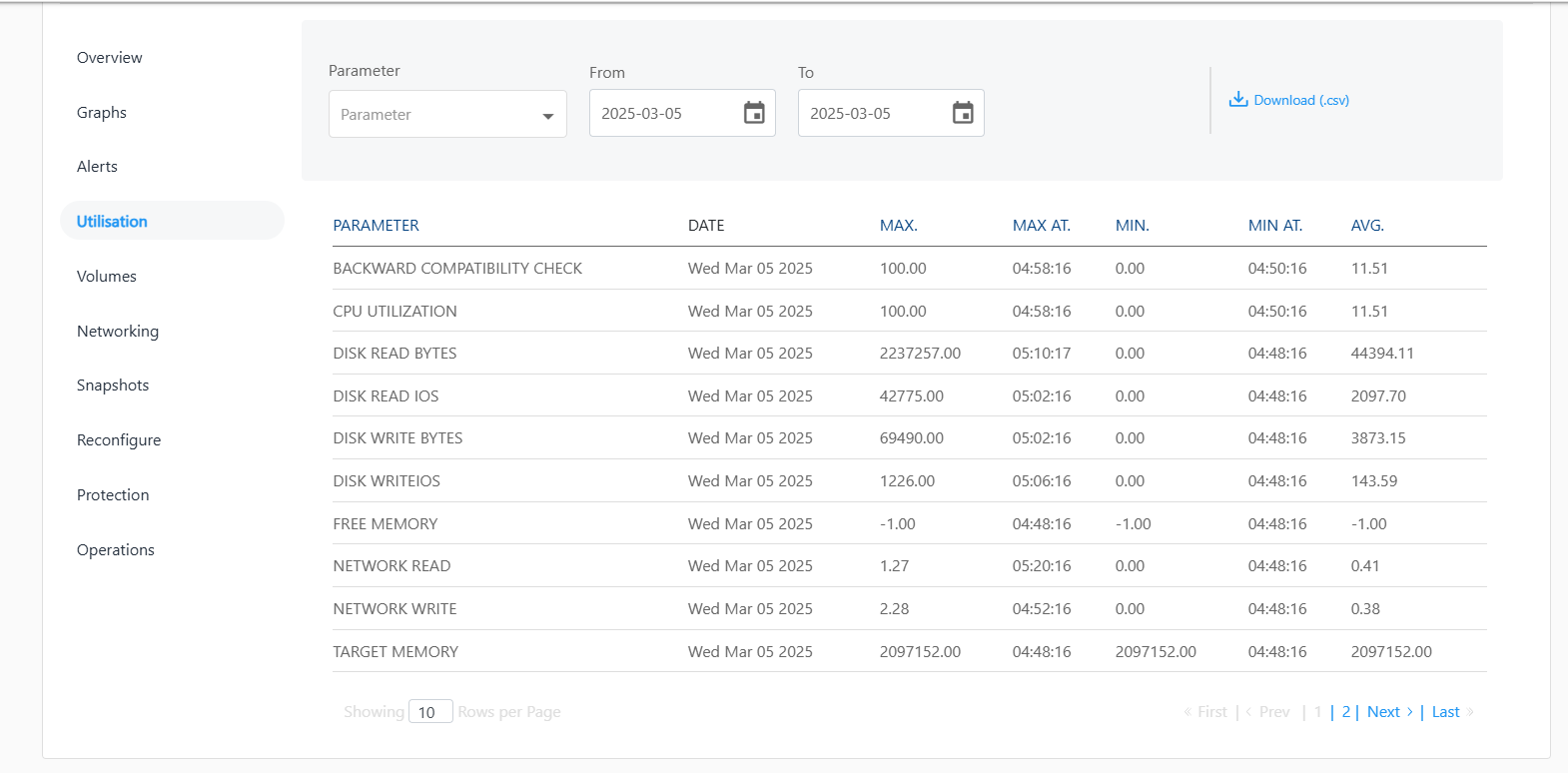Go to page 2 of results

pyautogui.click(x=1345, y=712)
